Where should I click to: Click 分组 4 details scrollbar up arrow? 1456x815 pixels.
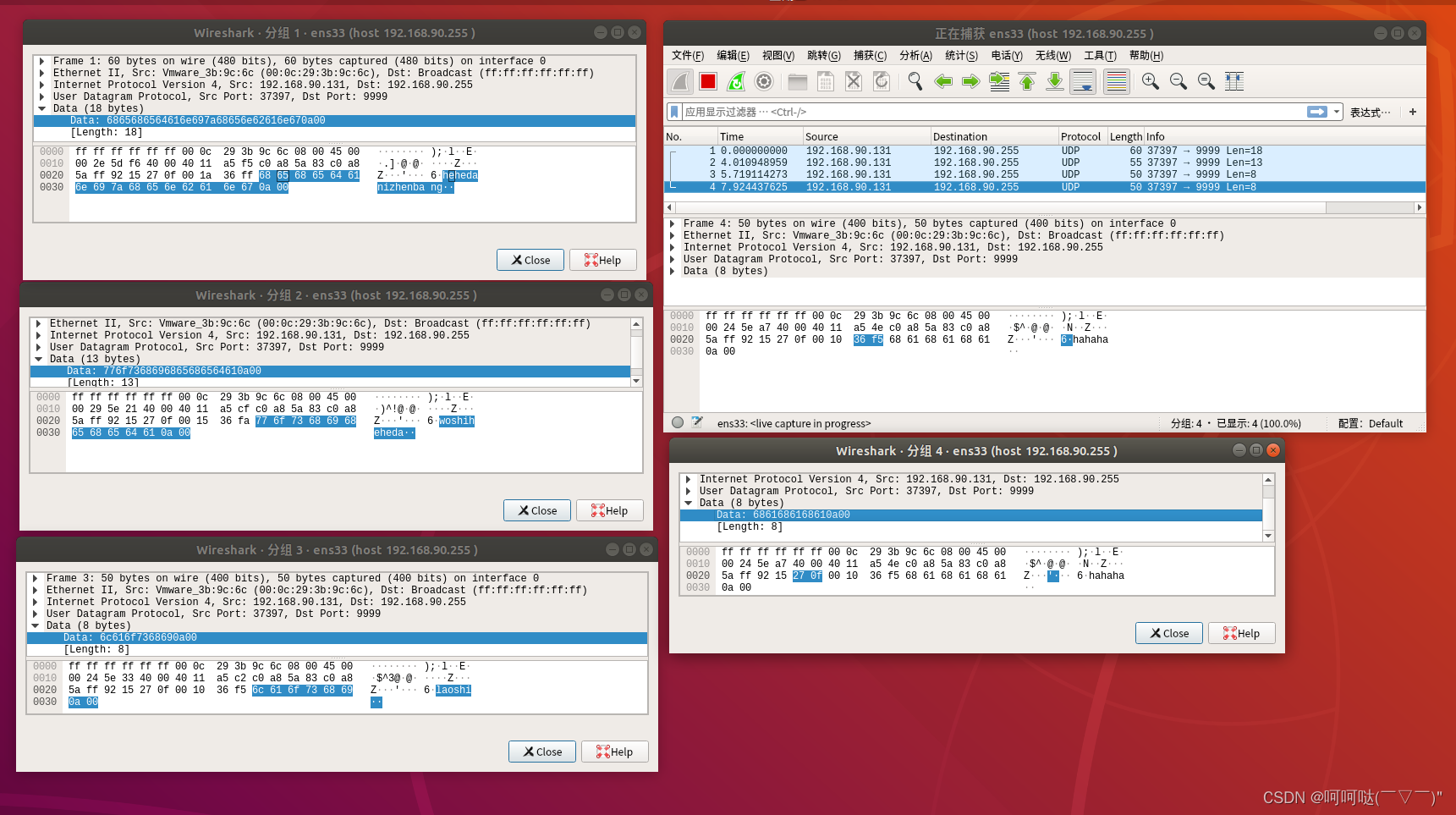pos(1268,480)
